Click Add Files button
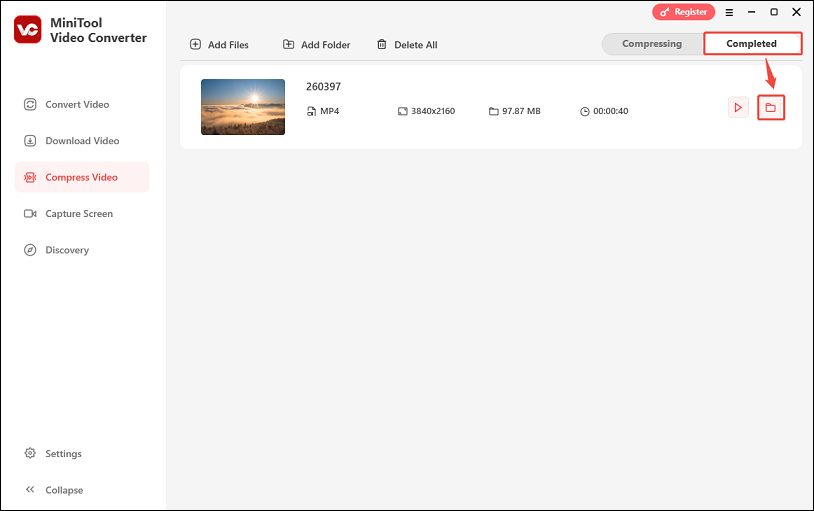The height and width of the screenshot is (511, 814). 219,45
